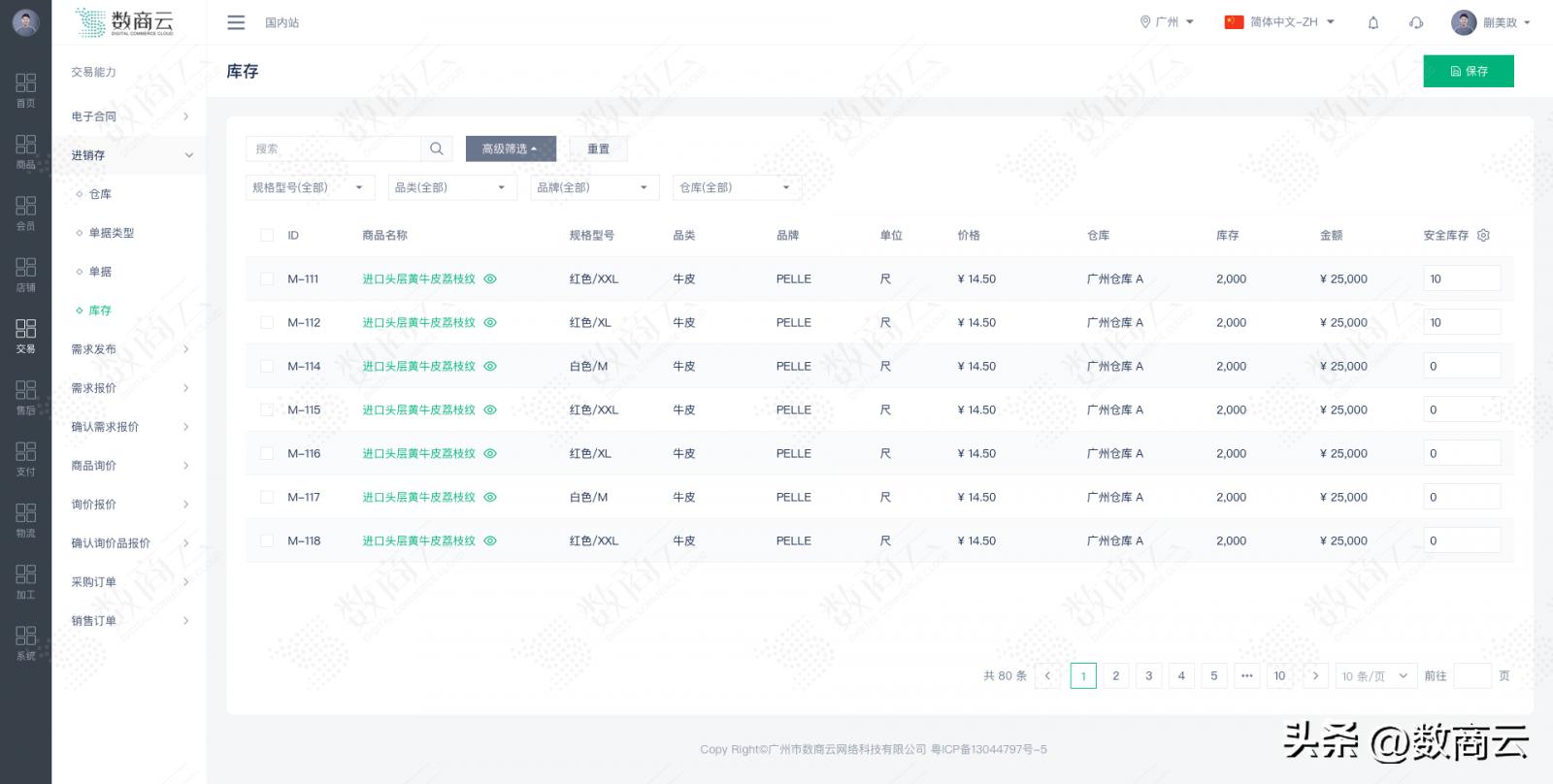This screenshot has width=1553, height=784.
Task: Edit safety stock field for M-117
Action: coord(1462,497)
